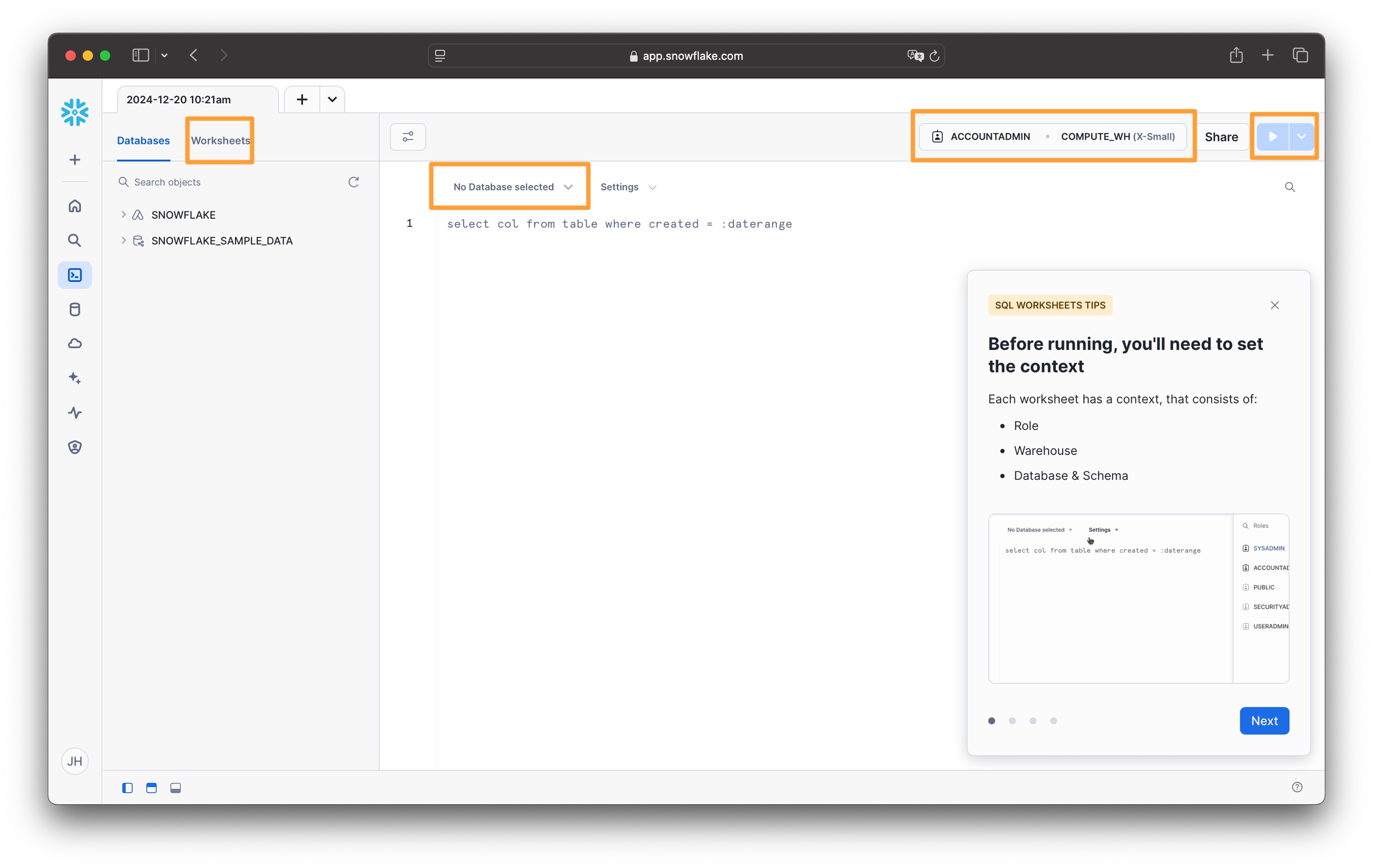The image size is (1375, 868).
Task: Toggle the editor pane layout button
Action: click(151, 788)
